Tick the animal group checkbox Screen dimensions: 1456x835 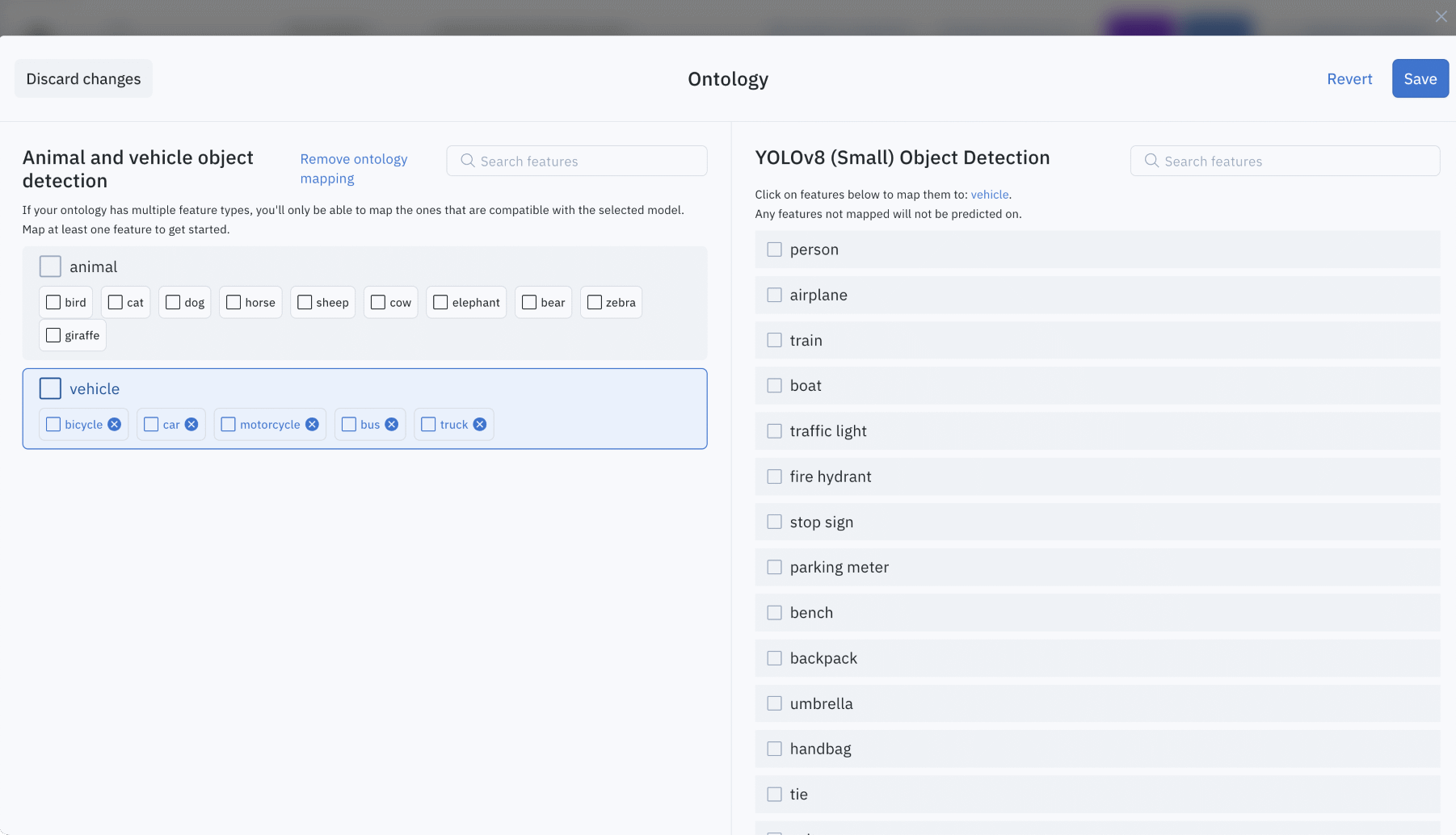tap(50, 266)
